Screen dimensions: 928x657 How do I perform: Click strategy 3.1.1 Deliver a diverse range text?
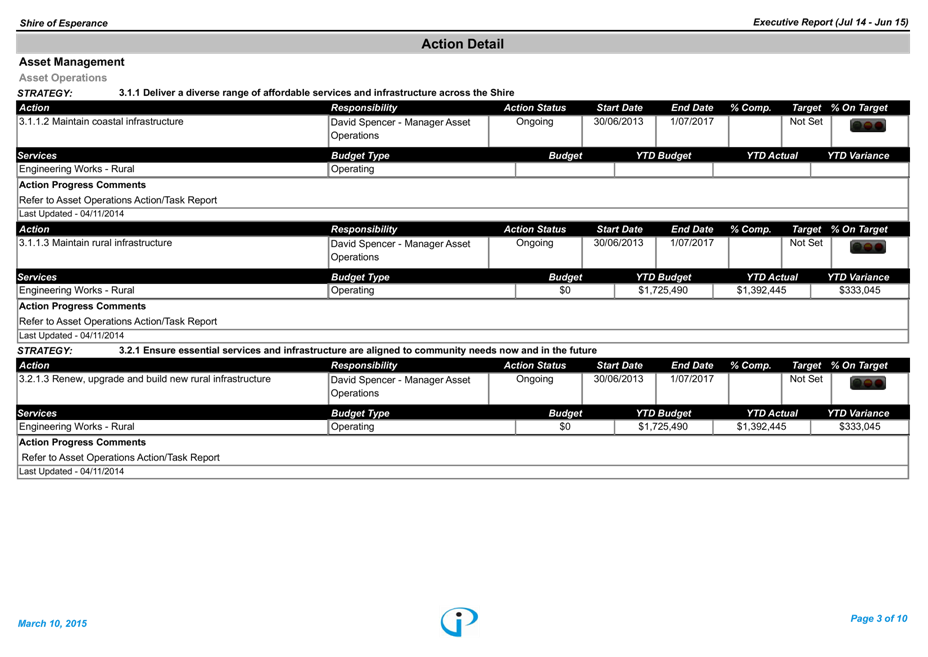click(316, 93)
